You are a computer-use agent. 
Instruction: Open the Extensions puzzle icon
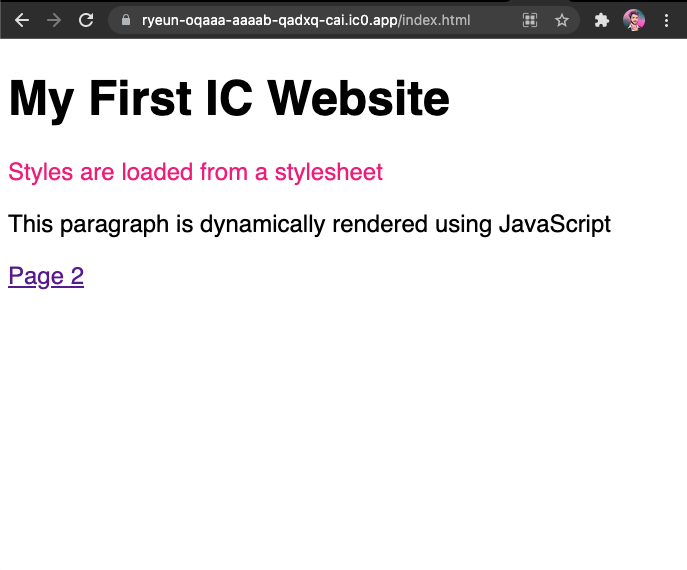click(601, 20)
